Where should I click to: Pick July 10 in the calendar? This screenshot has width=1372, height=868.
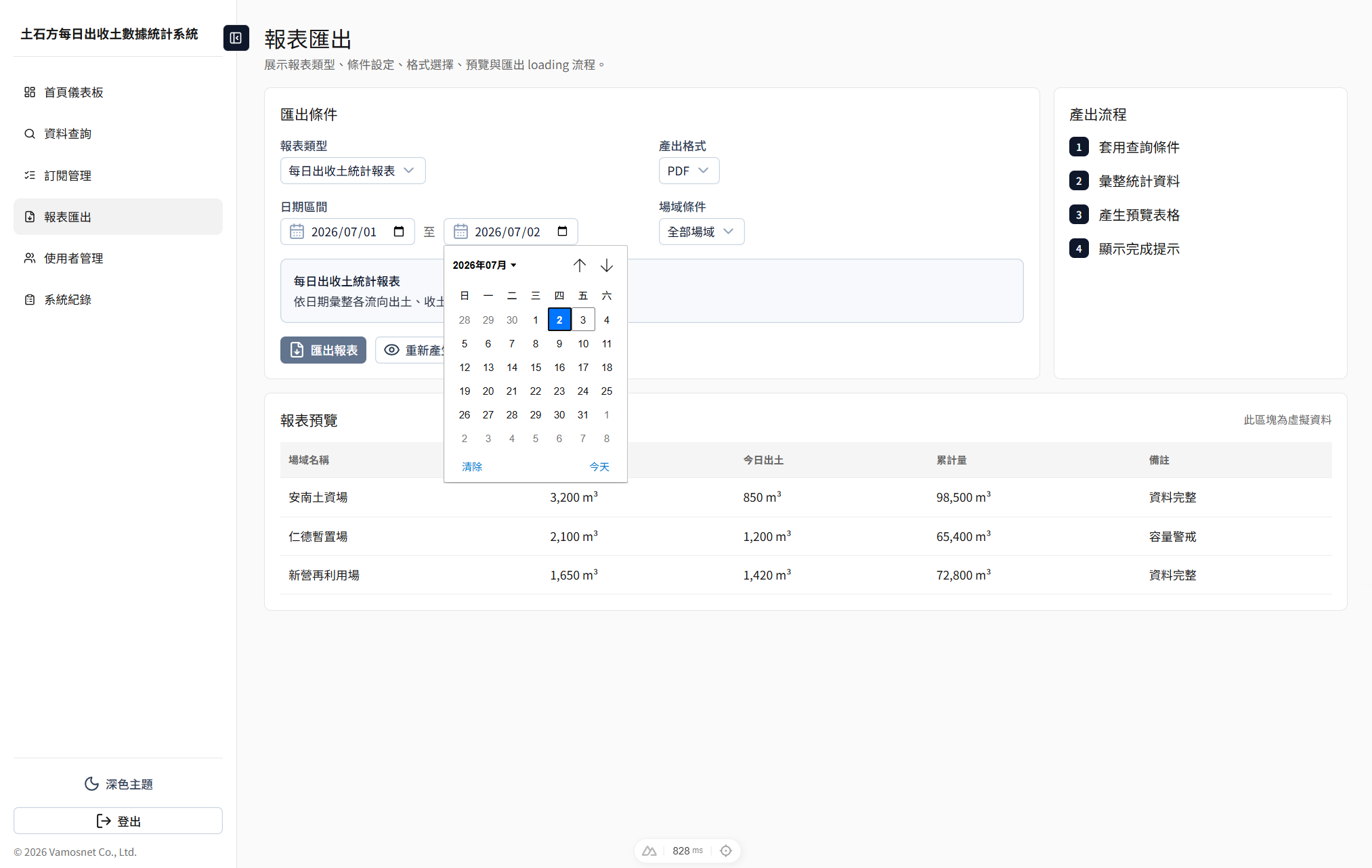583,343
